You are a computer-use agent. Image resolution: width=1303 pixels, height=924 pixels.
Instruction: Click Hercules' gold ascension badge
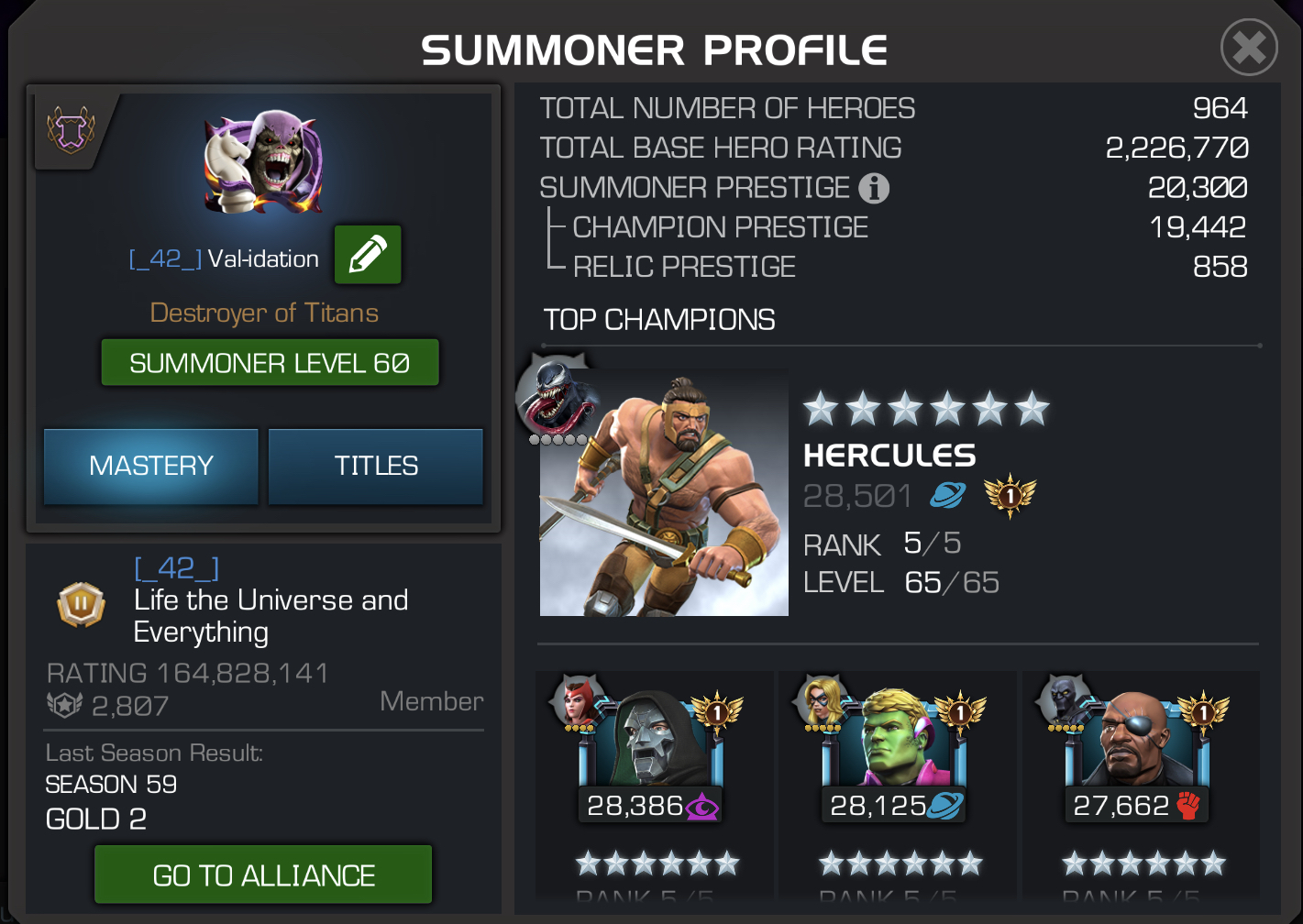(x=1010, y=496)
